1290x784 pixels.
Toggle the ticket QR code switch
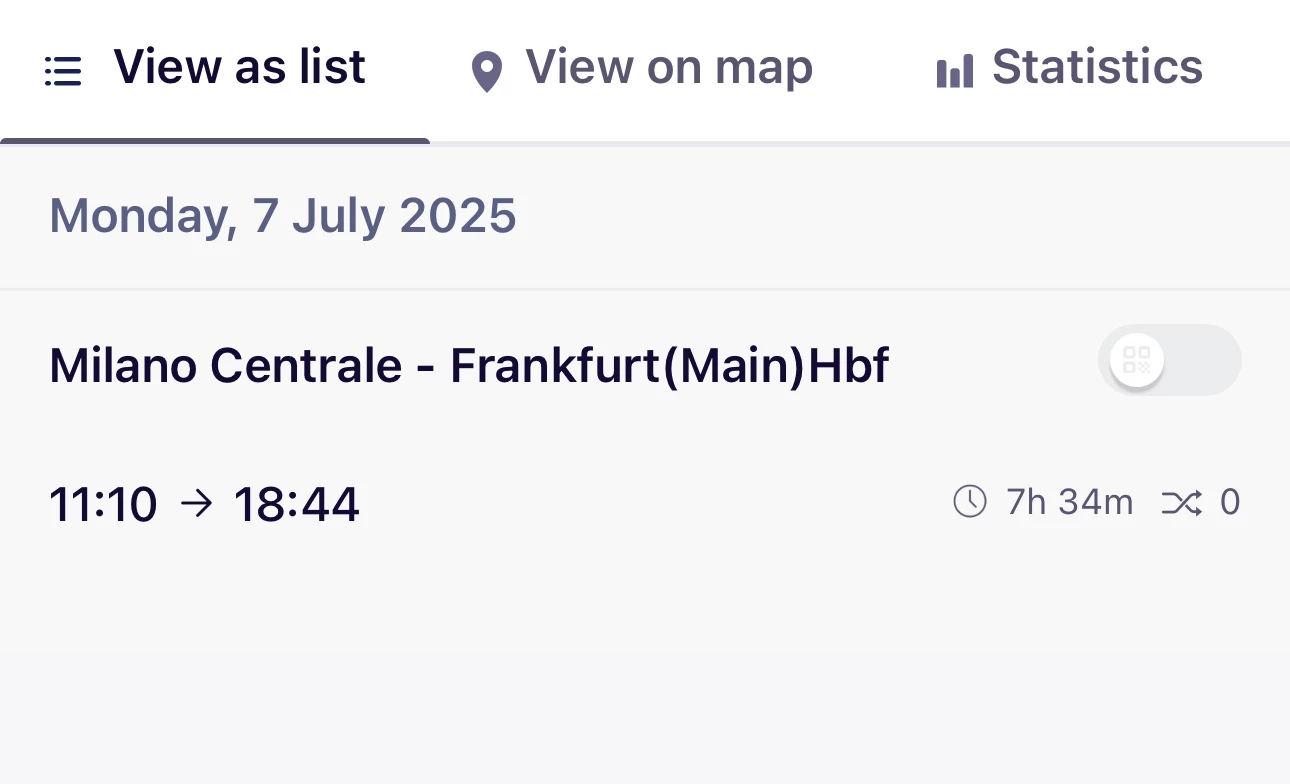click(1169, 360)
